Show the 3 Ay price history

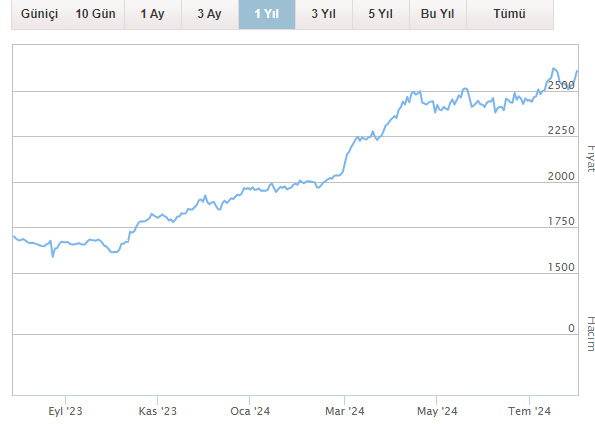pyautogui.click(x=209, y=14)
